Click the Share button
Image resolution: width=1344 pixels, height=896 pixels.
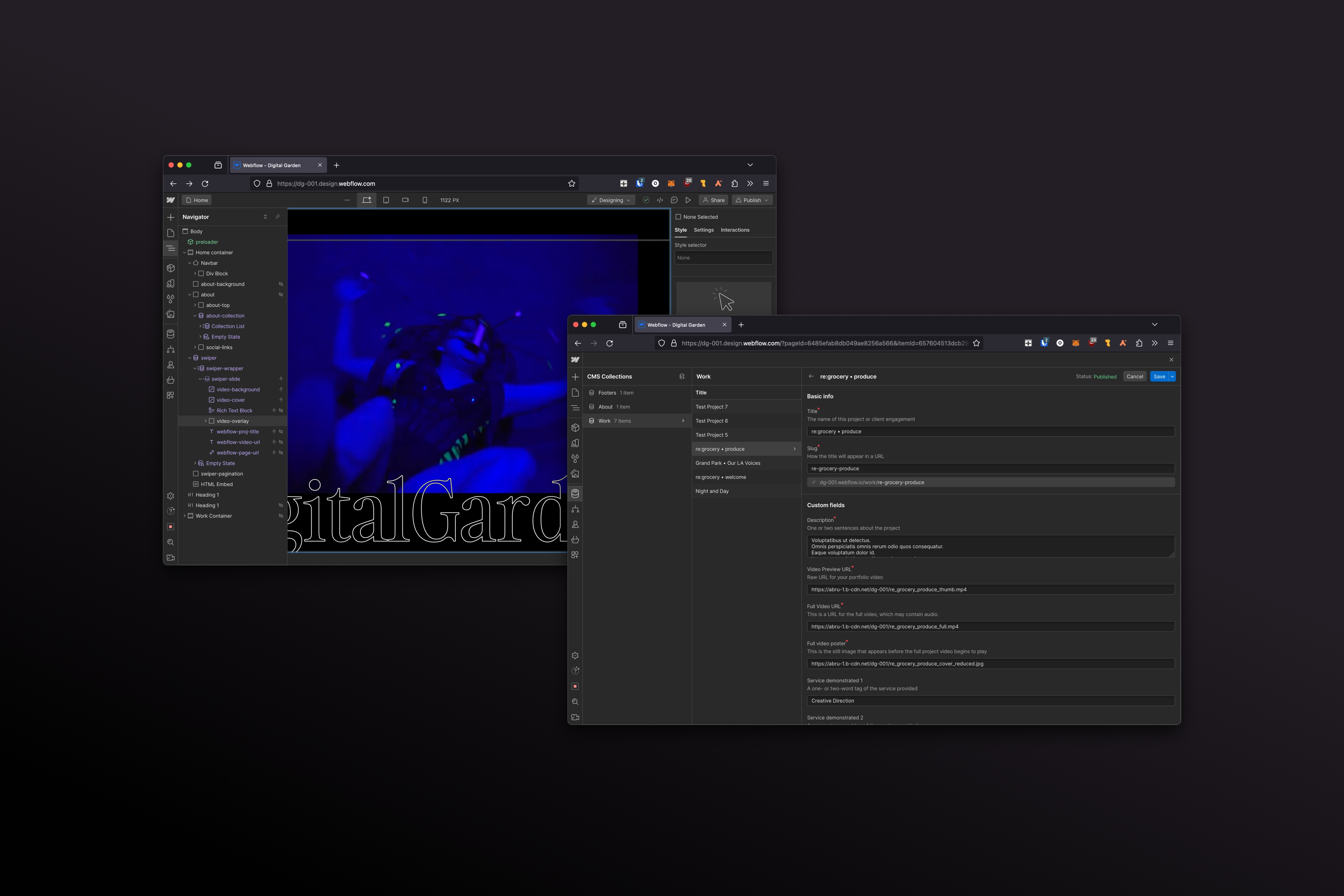click(x=713, y=200)
